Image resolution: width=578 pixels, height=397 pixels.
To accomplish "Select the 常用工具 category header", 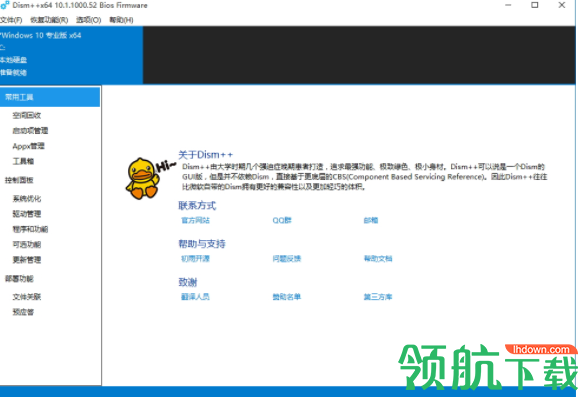I will (x=50, y=97).
